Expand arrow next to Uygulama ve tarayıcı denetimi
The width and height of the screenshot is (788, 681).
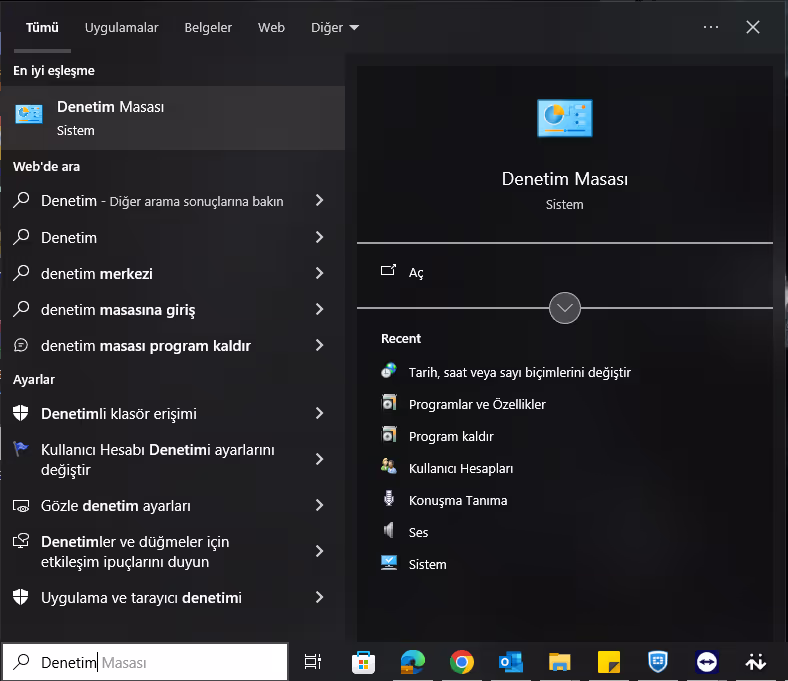(x=319, y=597)
